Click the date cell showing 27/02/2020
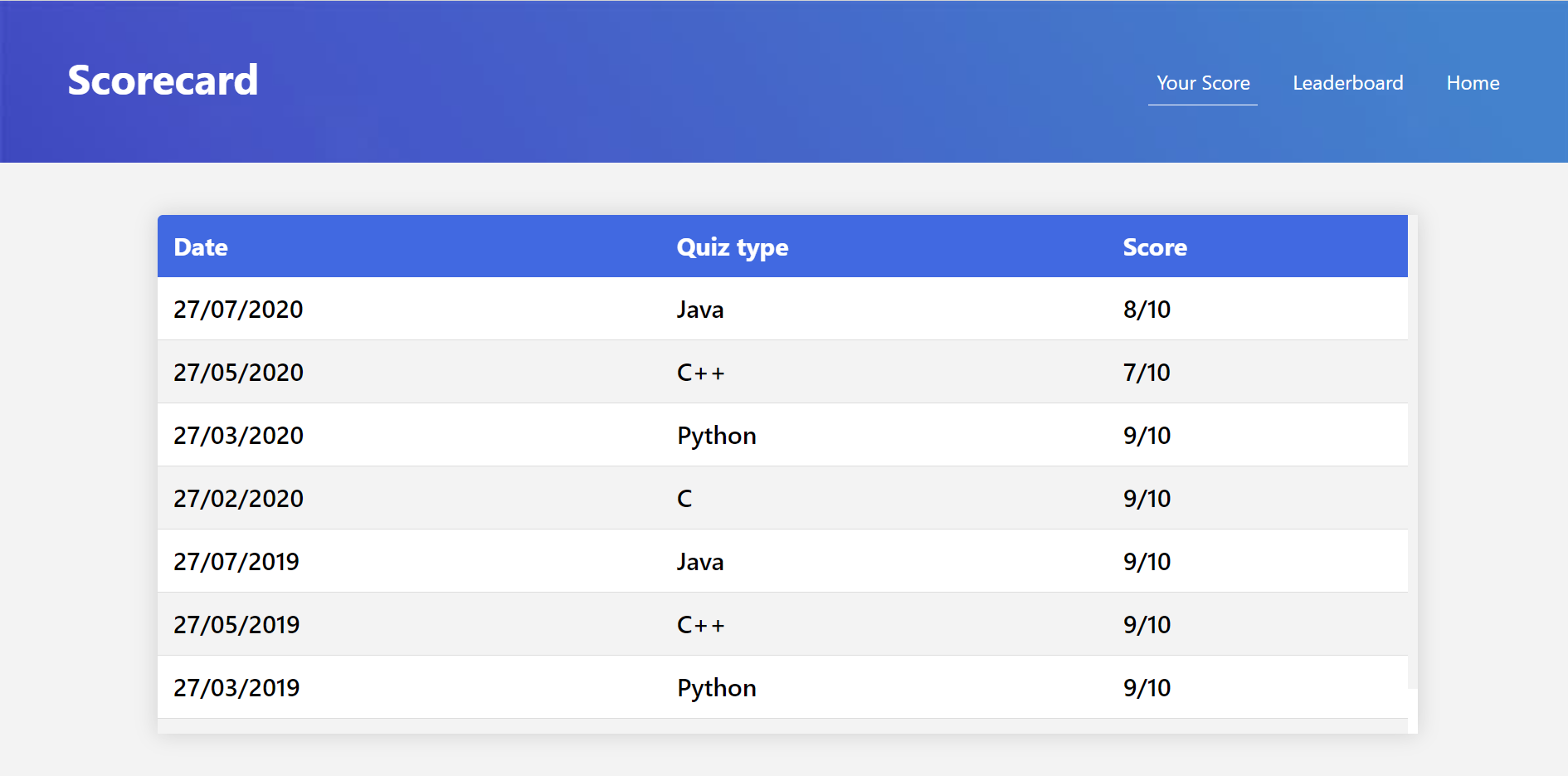The height and width of the screenshot is (776, 1568). point(238,498)
